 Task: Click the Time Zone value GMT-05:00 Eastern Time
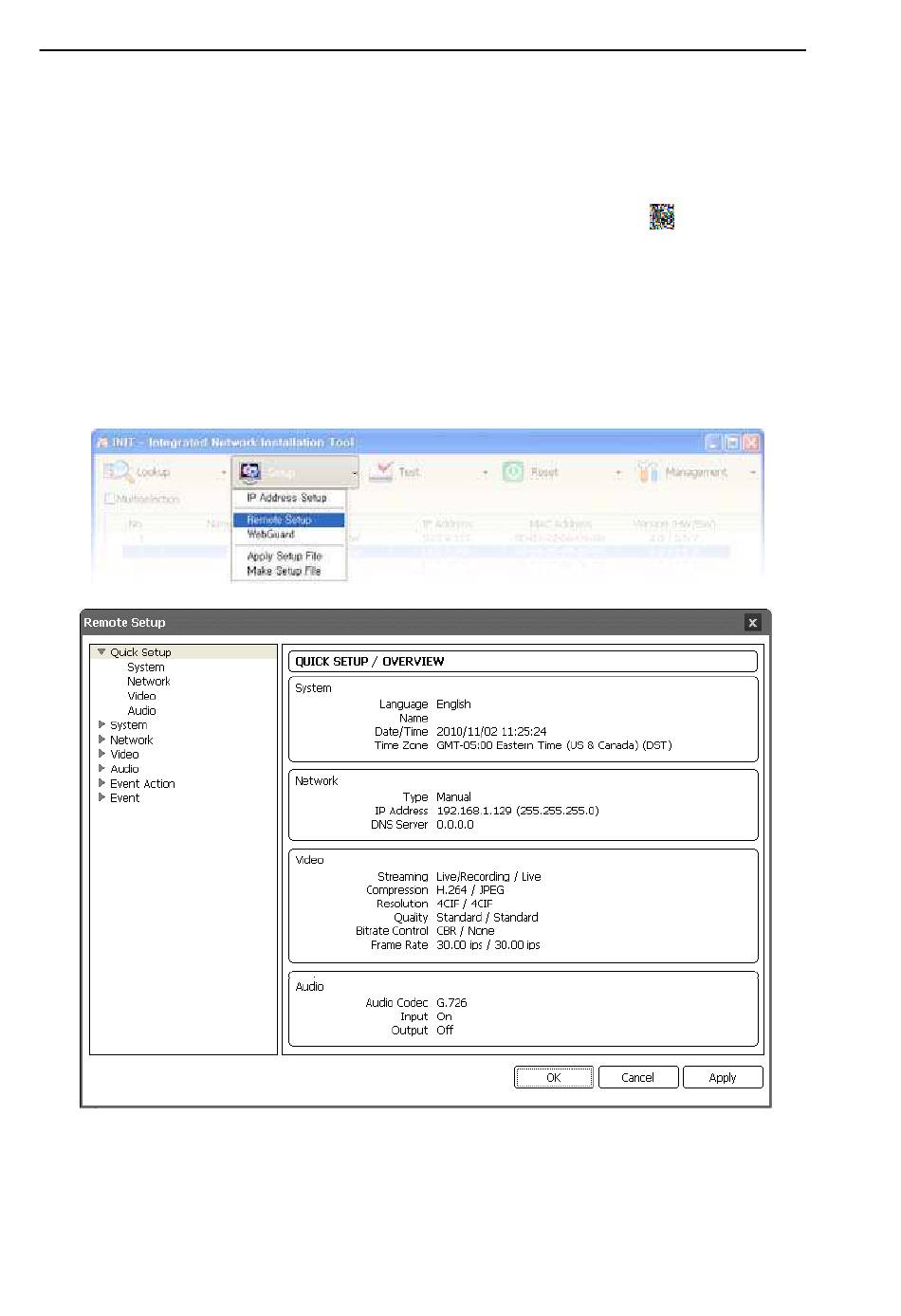tap(554, 745)
